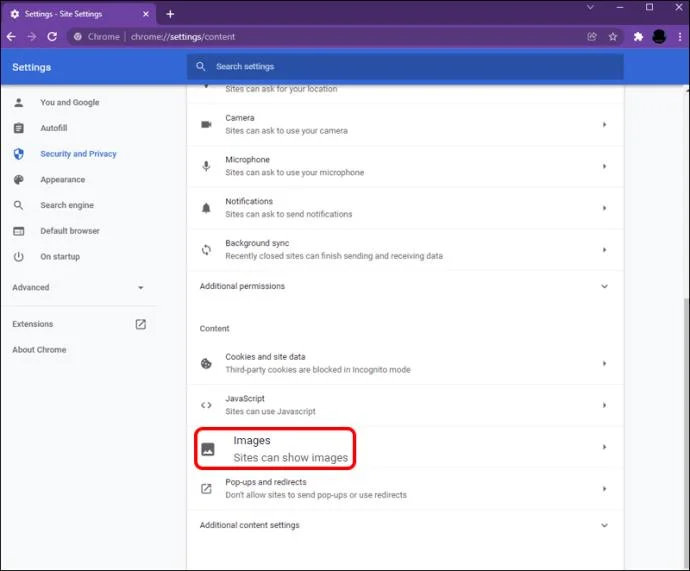Share this page from the address bar

592,37
